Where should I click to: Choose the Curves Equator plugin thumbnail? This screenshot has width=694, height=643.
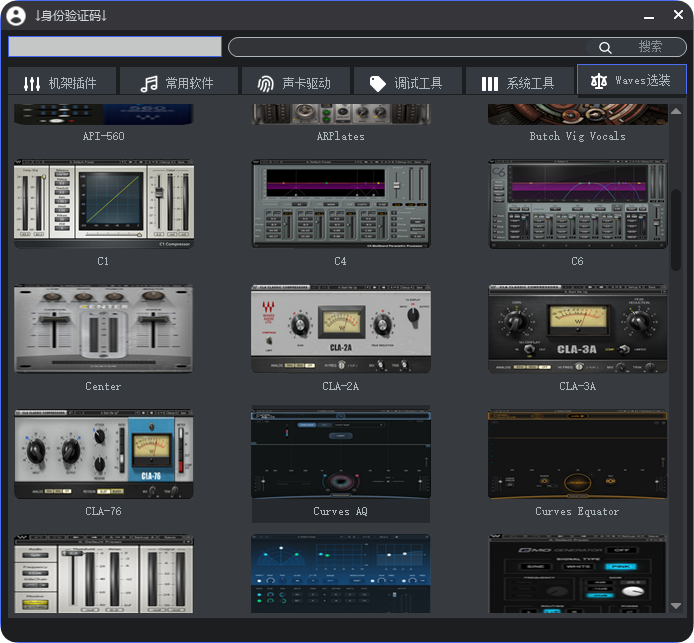(x=578, y=454)
